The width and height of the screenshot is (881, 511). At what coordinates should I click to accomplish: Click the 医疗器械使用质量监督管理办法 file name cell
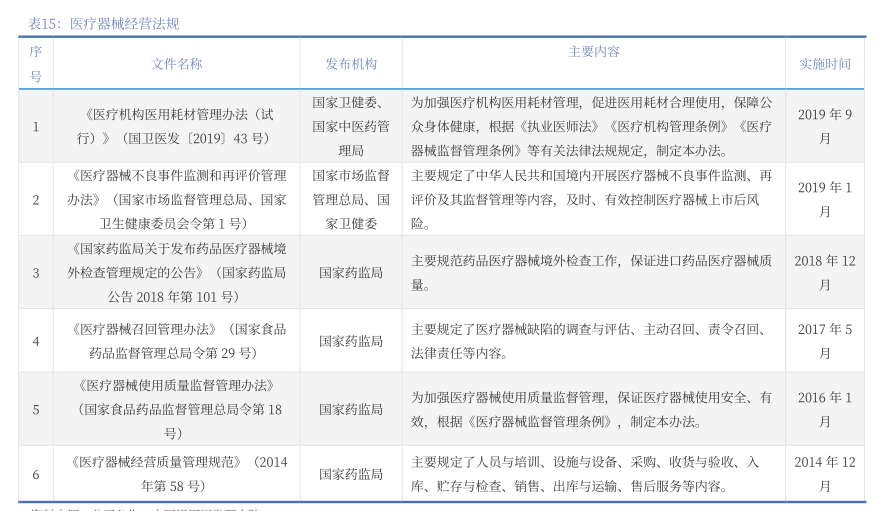tap(177, 409)
